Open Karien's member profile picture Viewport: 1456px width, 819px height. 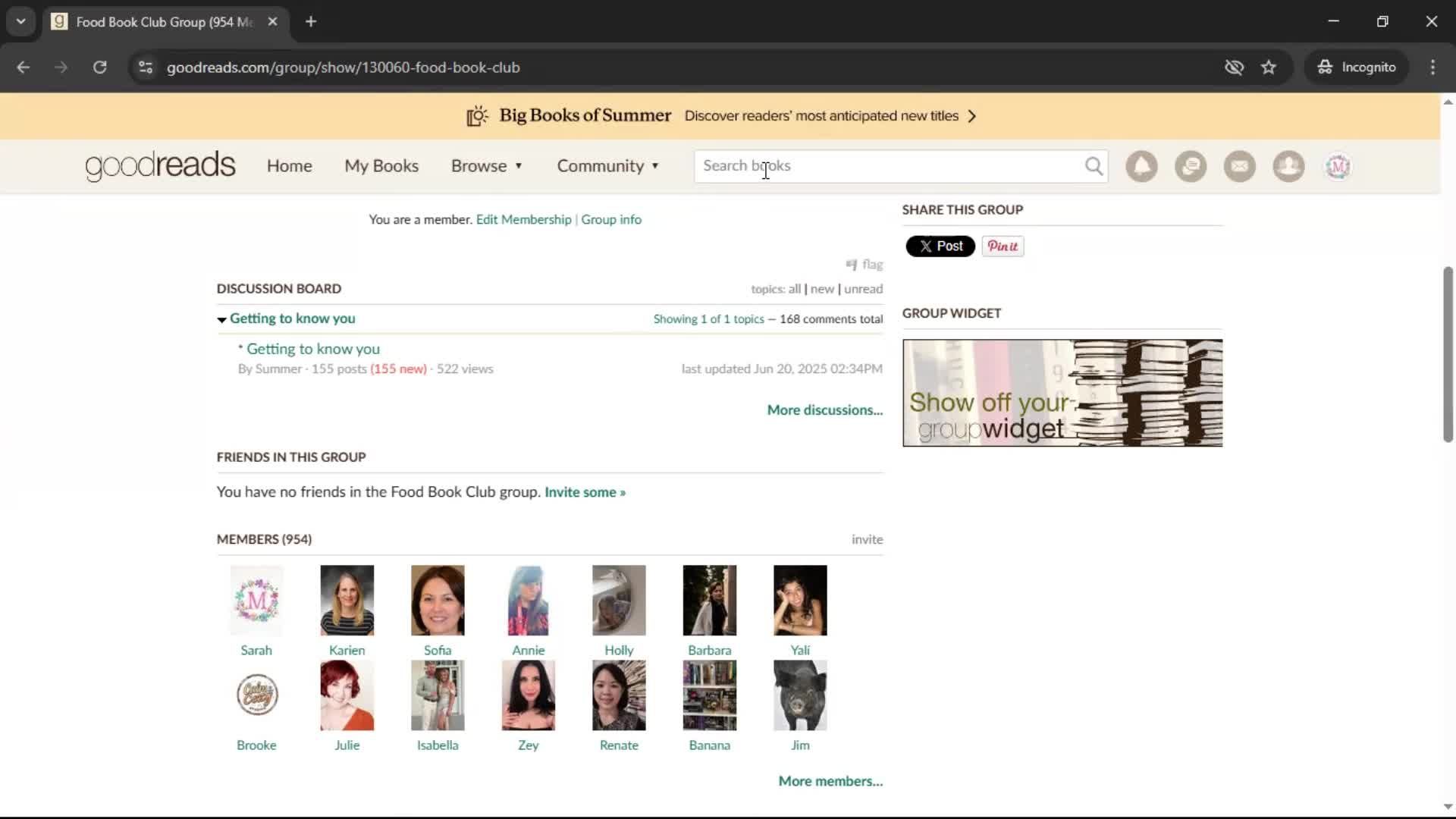point(347,600)
